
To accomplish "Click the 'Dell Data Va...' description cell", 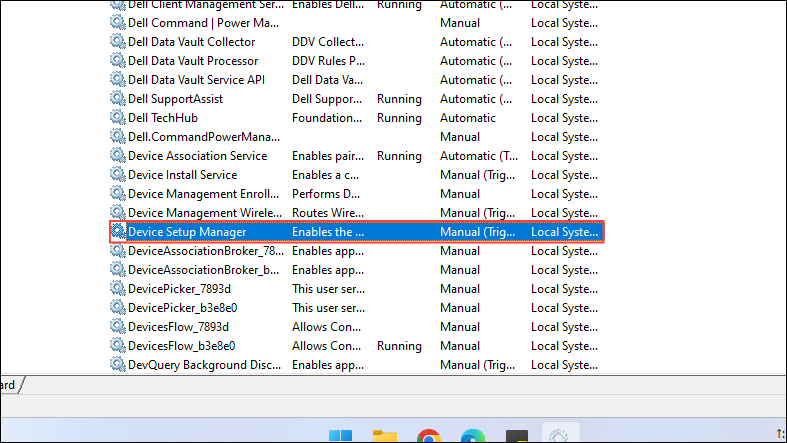I will pyautogui.click(x=327, y=80).
